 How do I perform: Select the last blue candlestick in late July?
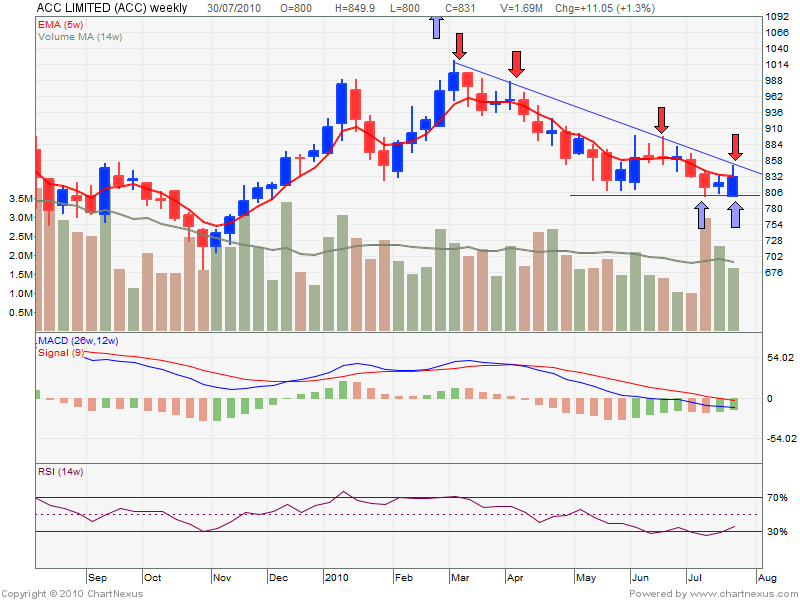(733, 186)
